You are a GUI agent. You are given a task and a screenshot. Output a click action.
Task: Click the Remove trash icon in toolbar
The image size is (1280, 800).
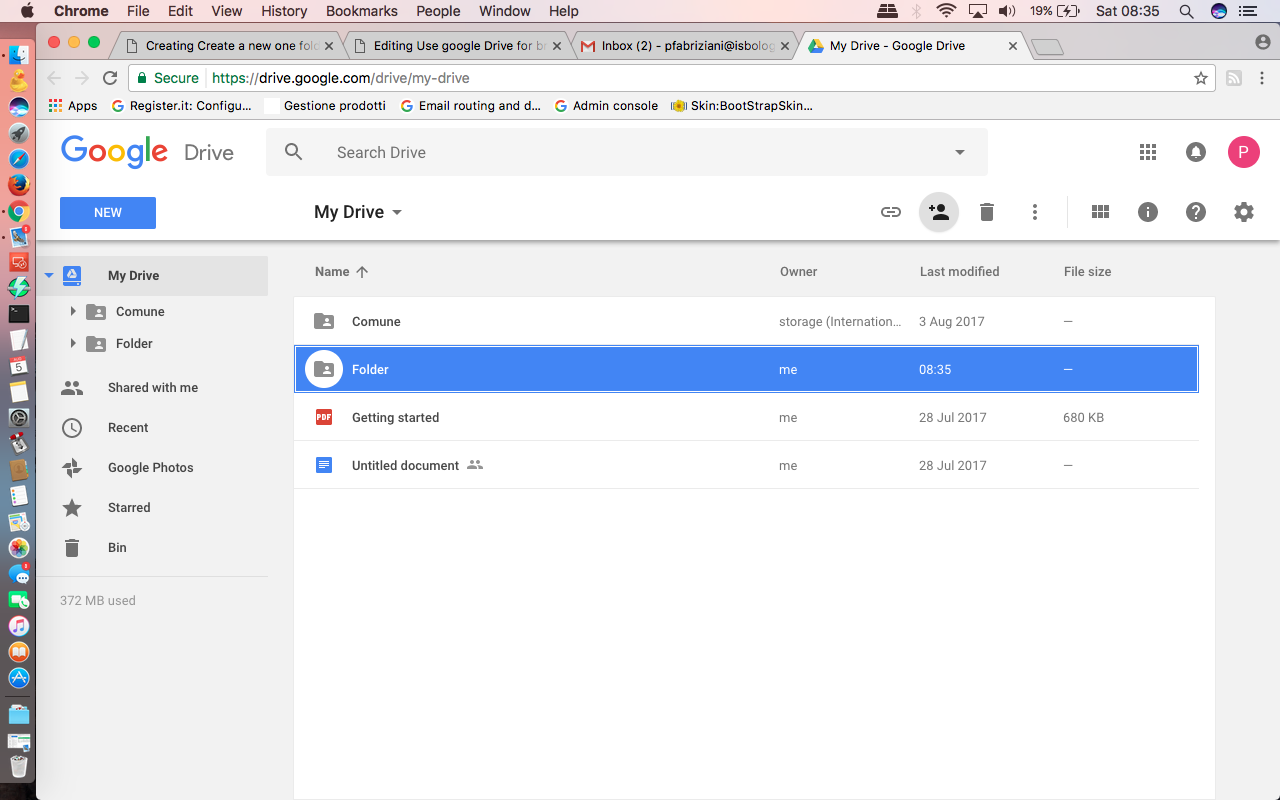pos(987,212)
